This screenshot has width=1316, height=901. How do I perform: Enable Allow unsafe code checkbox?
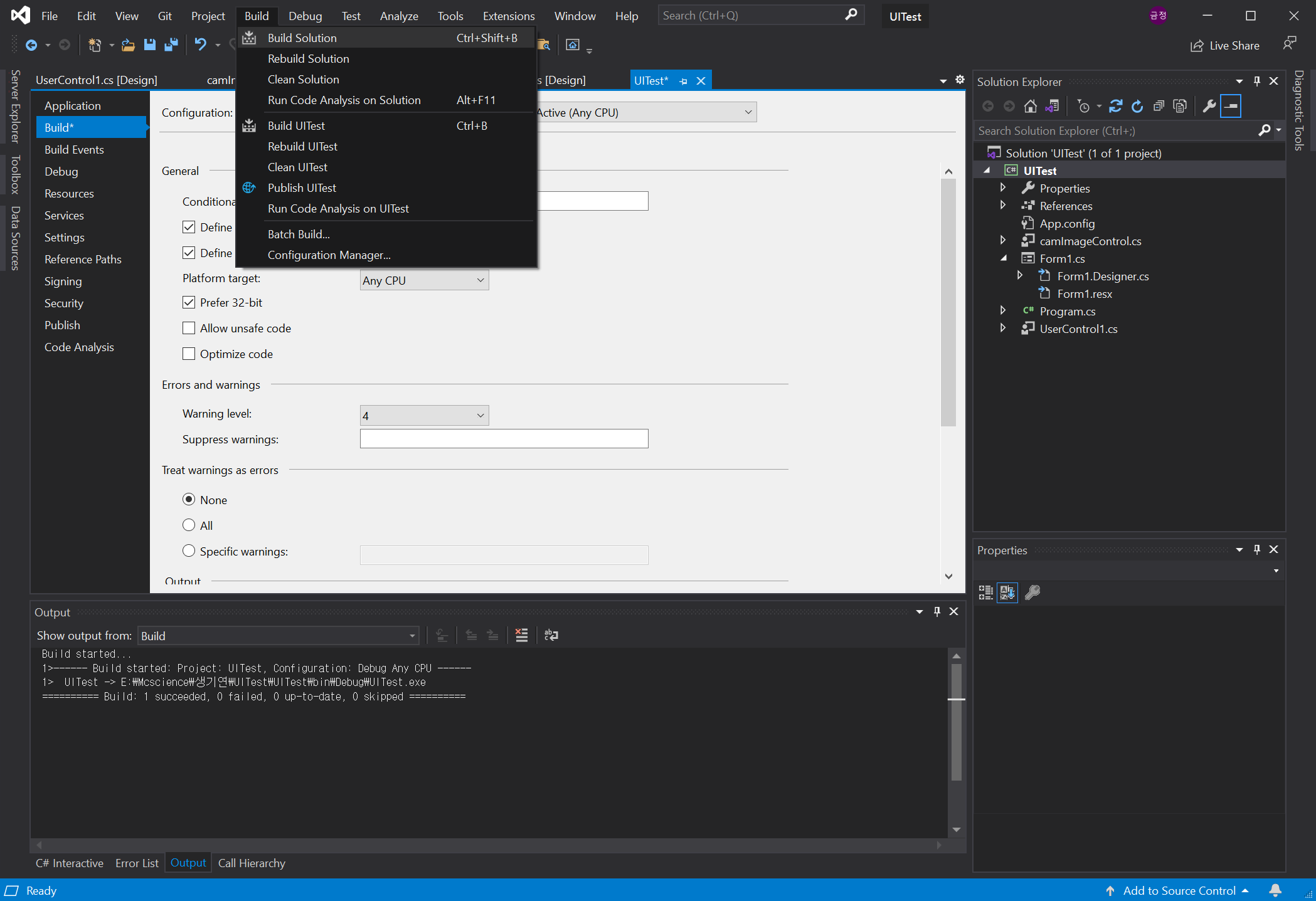tap(189, 328)
